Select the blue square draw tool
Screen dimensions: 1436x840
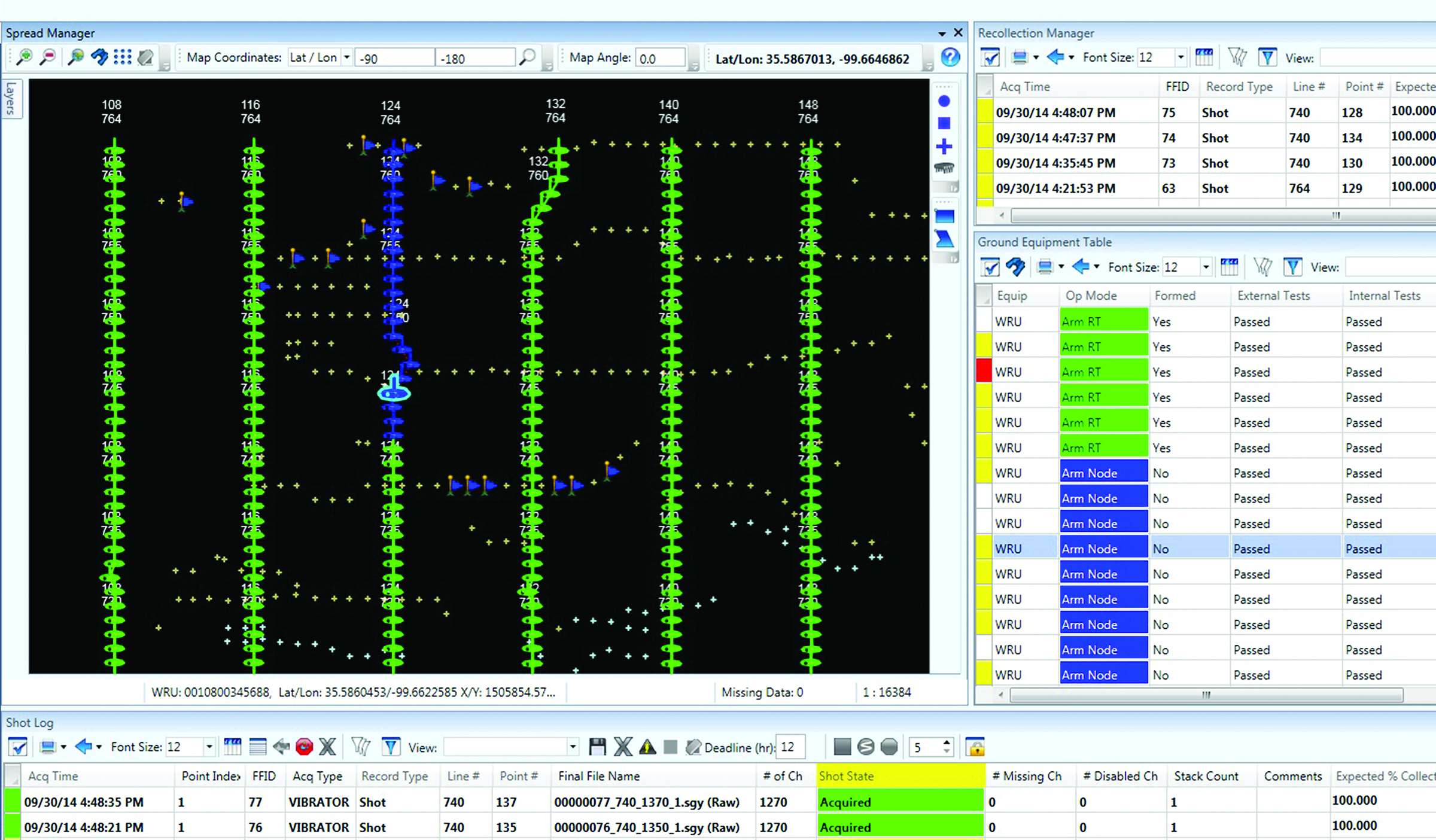[944, 124]
